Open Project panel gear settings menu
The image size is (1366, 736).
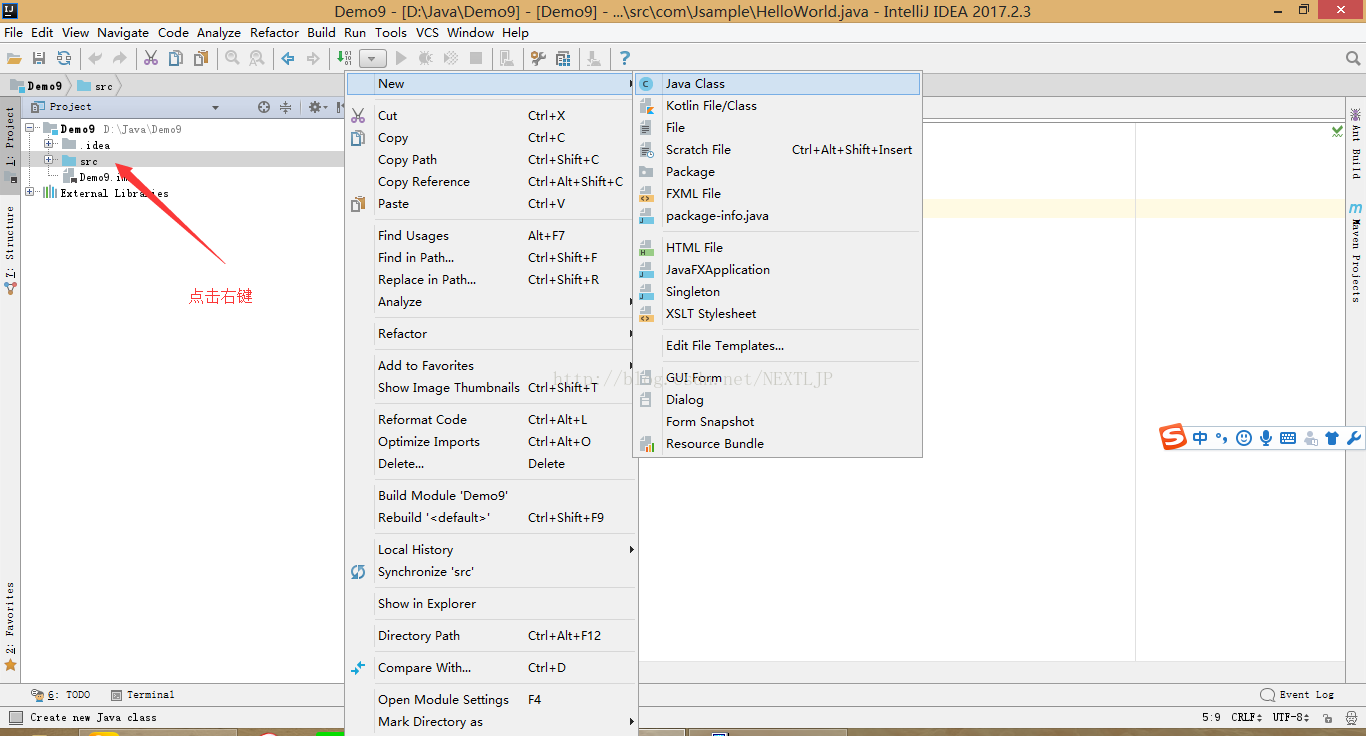[x=317, y=107]
